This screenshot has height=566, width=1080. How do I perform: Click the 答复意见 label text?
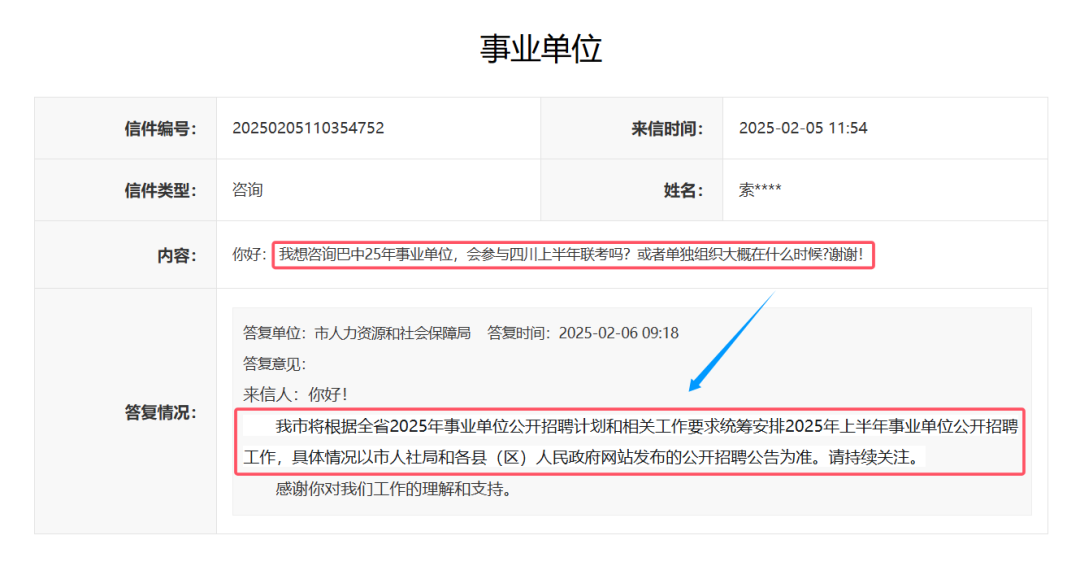click(274, 363)
